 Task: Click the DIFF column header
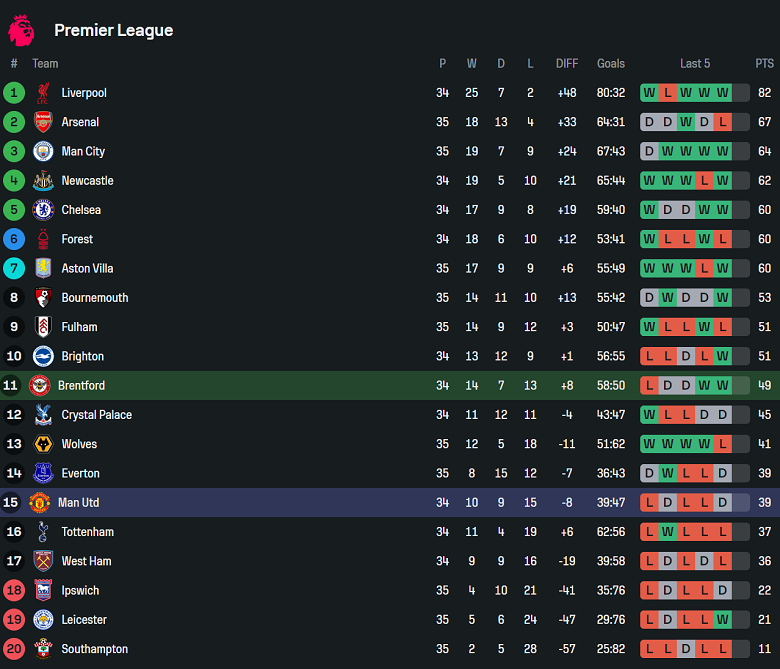tap(567, 63)
